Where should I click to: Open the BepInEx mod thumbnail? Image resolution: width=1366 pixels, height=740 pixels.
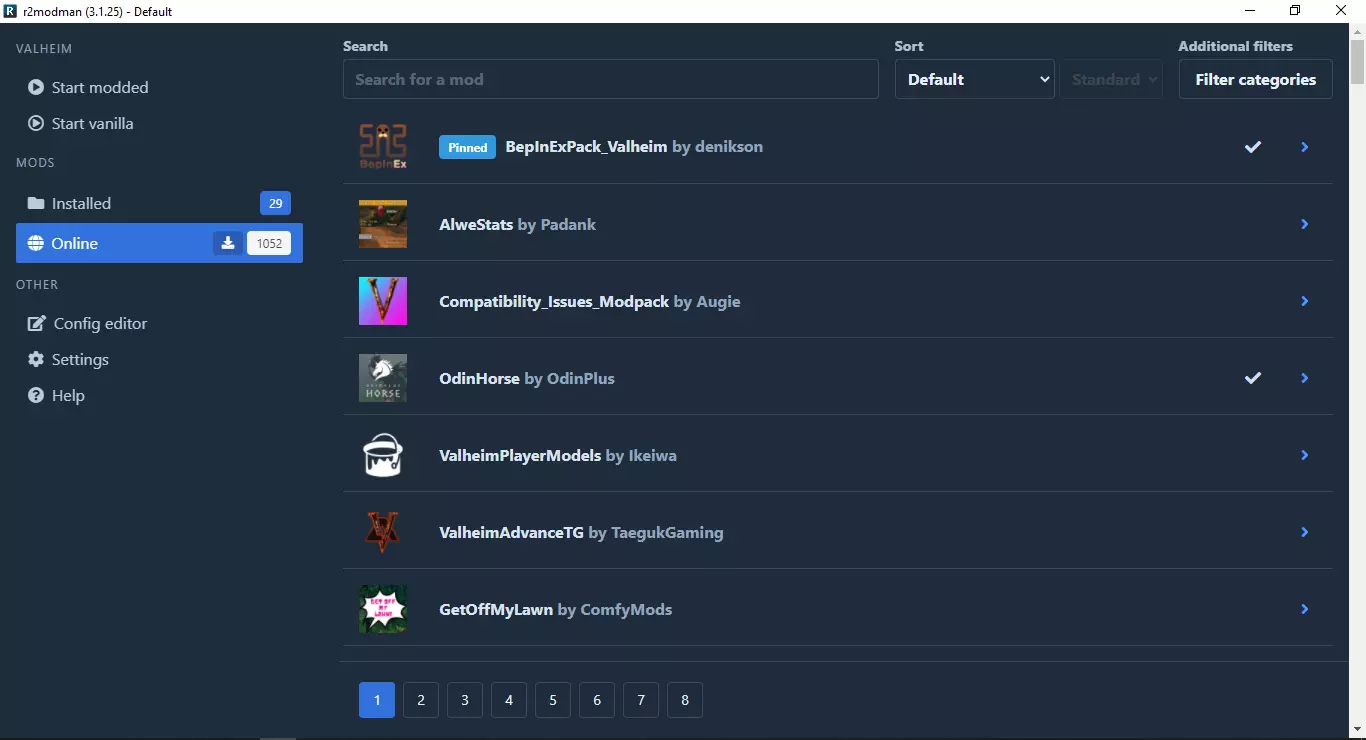383,147
